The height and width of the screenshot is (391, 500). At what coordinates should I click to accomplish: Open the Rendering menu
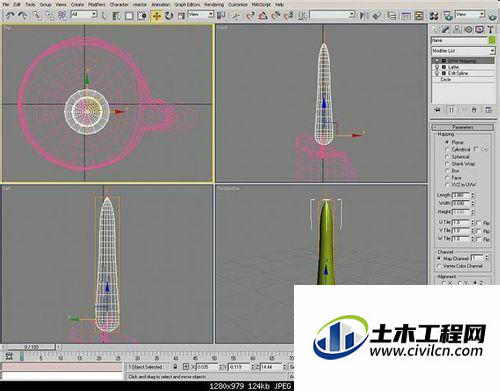click(x=214, y=4)
